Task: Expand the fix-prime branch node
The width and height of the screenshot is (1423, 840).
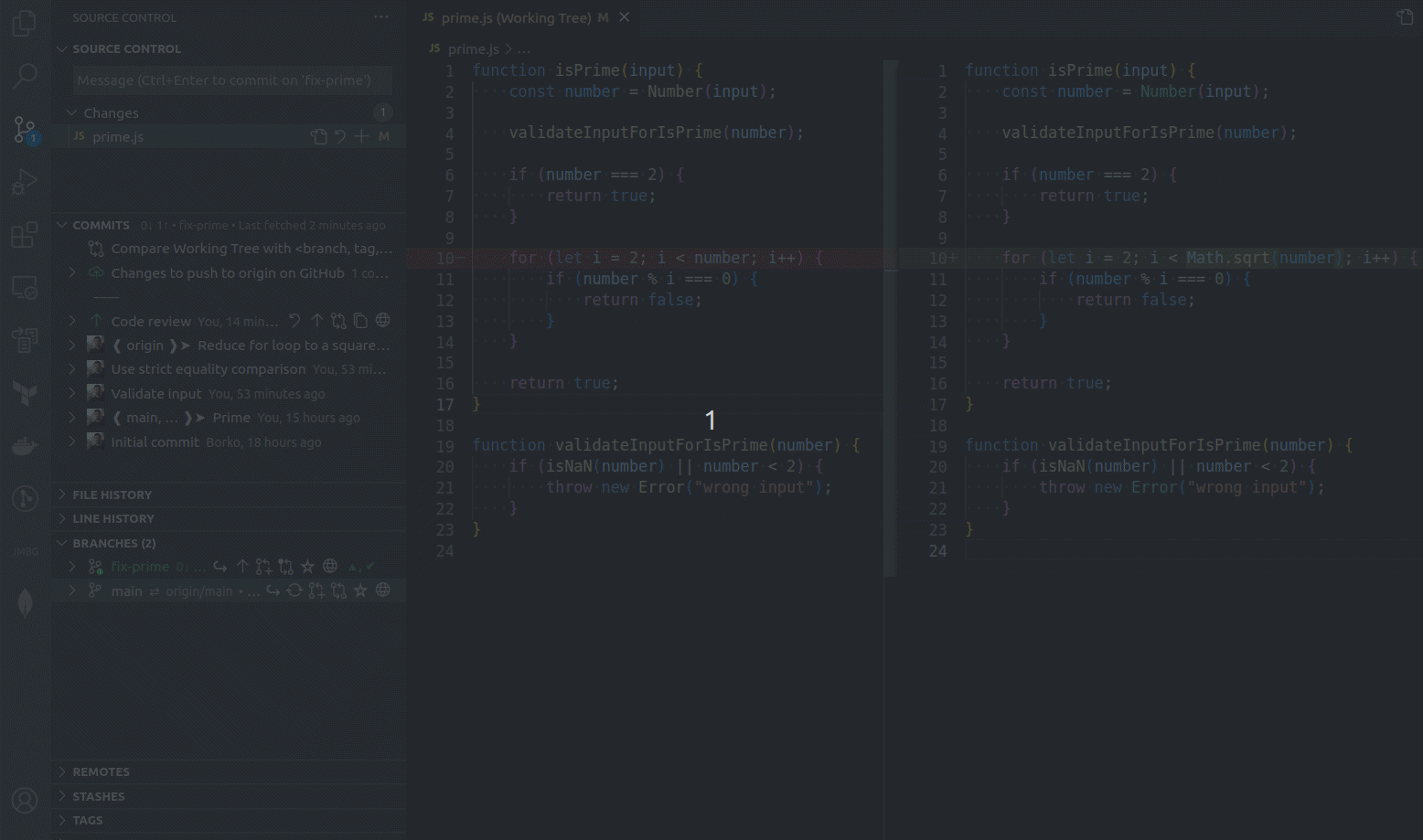Action: [x=71, y=567]
